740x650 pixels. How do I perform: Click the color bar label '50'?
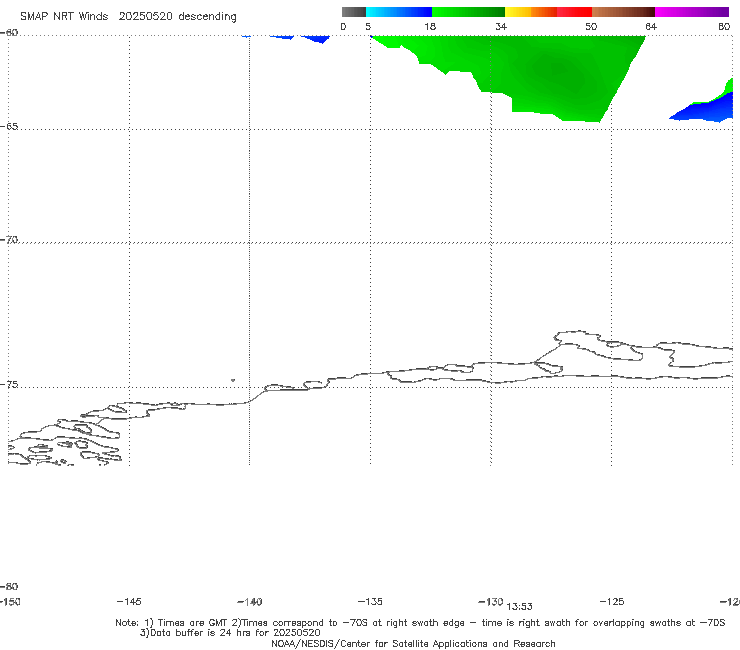(x=591, y=26)
